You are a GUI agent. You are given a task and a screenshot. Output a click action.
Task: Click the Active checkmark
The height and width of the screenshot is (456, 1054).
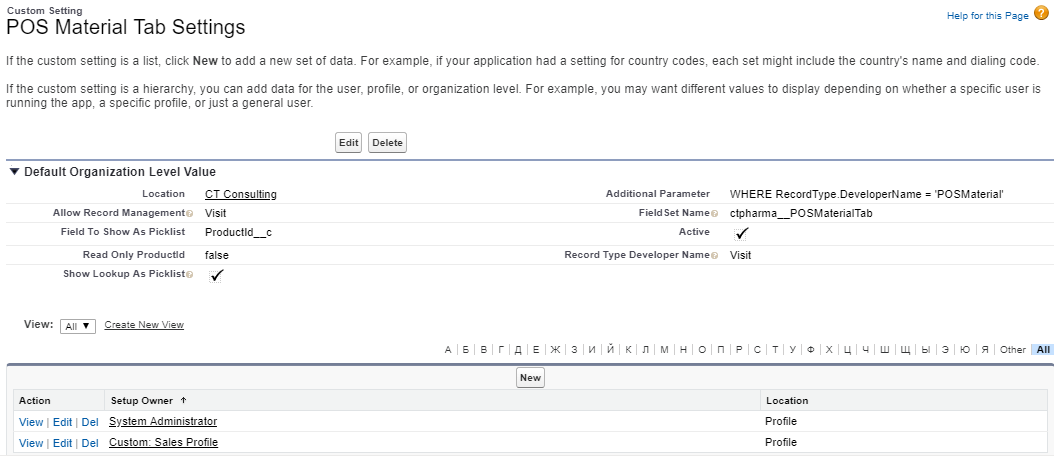(741, 234)
